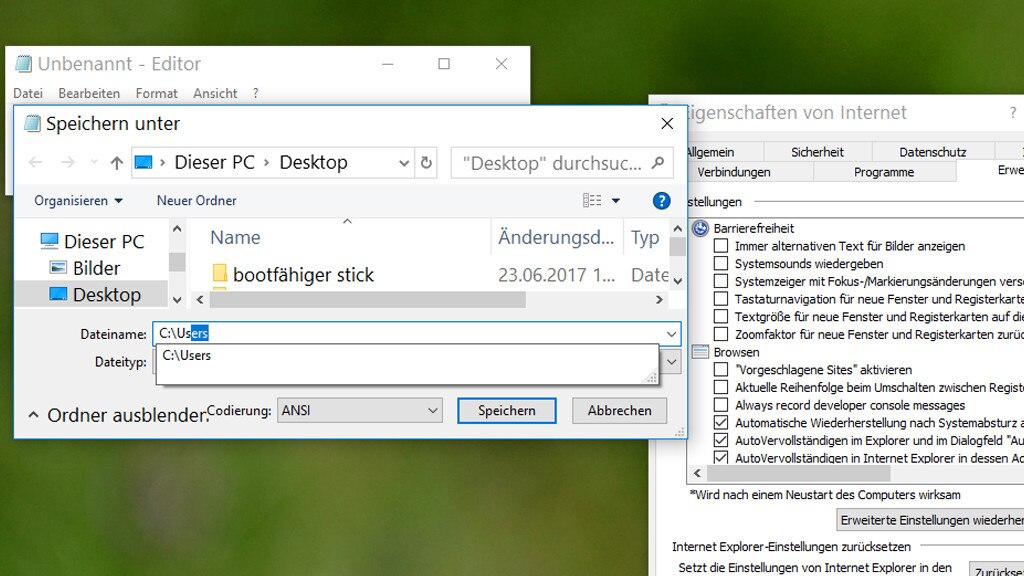Expand the Dateiname combo box

coord(671,334)
